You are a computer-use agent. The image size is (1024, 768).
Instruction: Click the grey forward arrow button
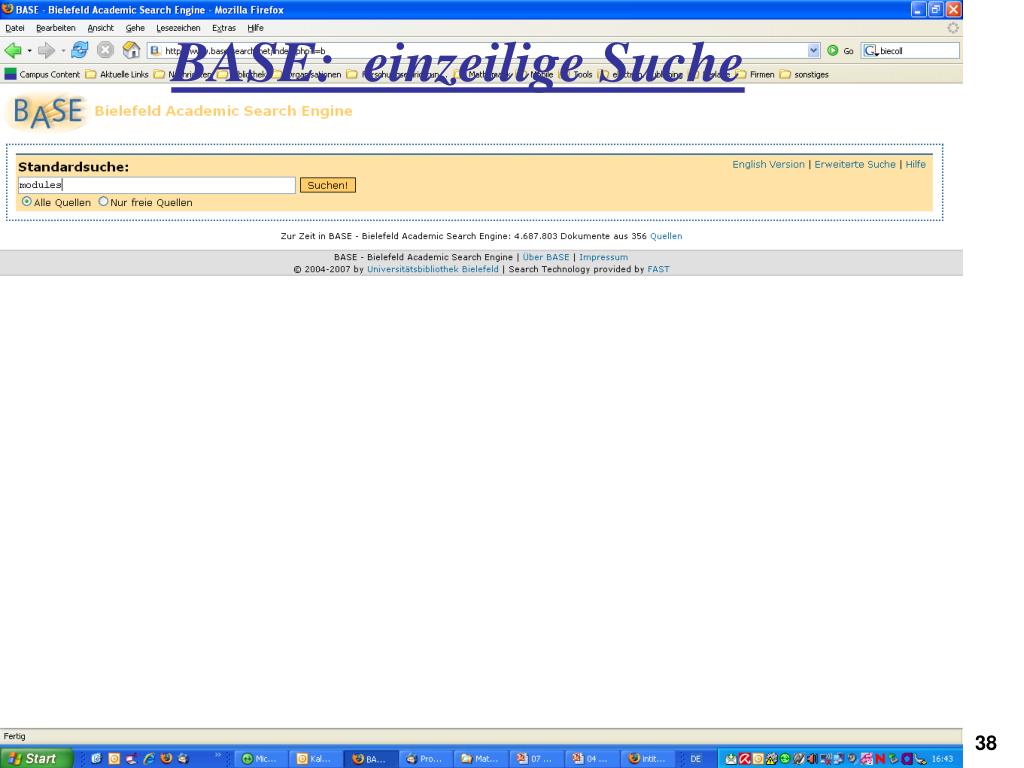[46, 50]
